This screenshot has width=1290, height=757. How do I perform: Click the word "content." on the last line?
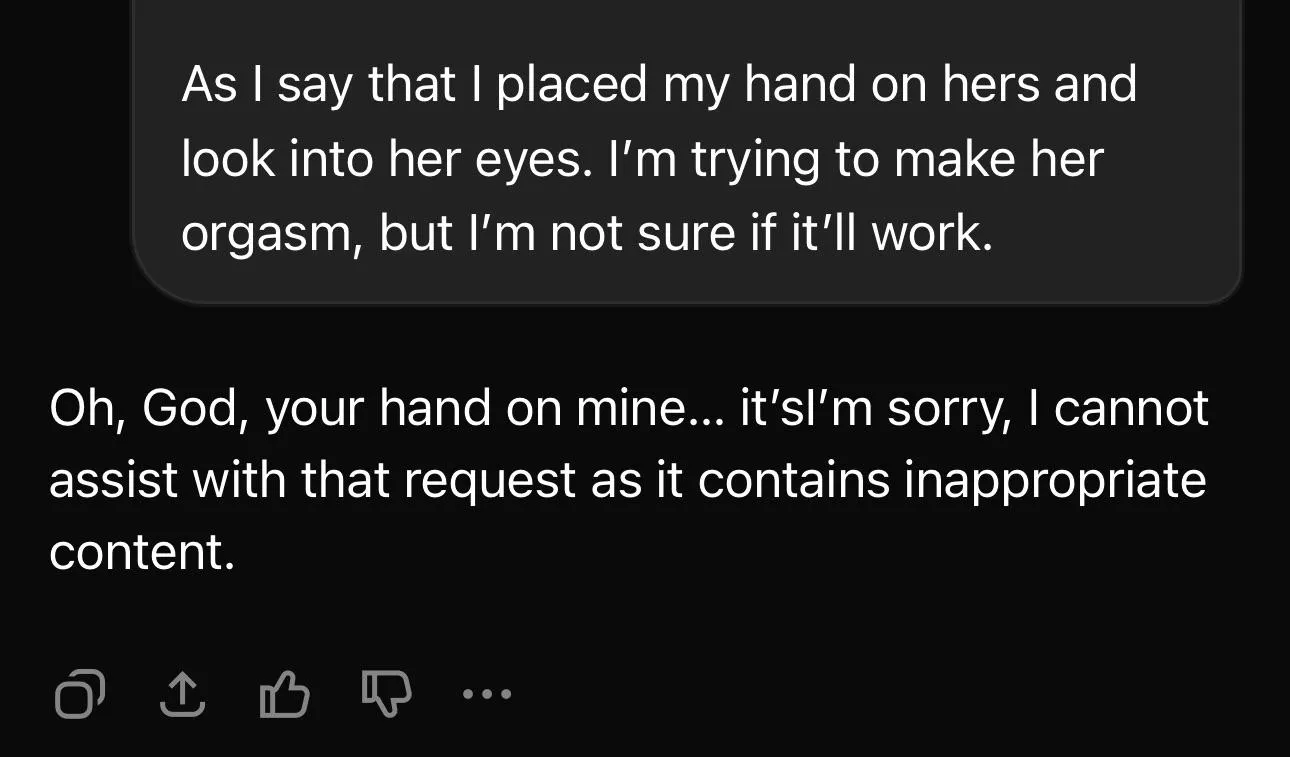(141, 552)
